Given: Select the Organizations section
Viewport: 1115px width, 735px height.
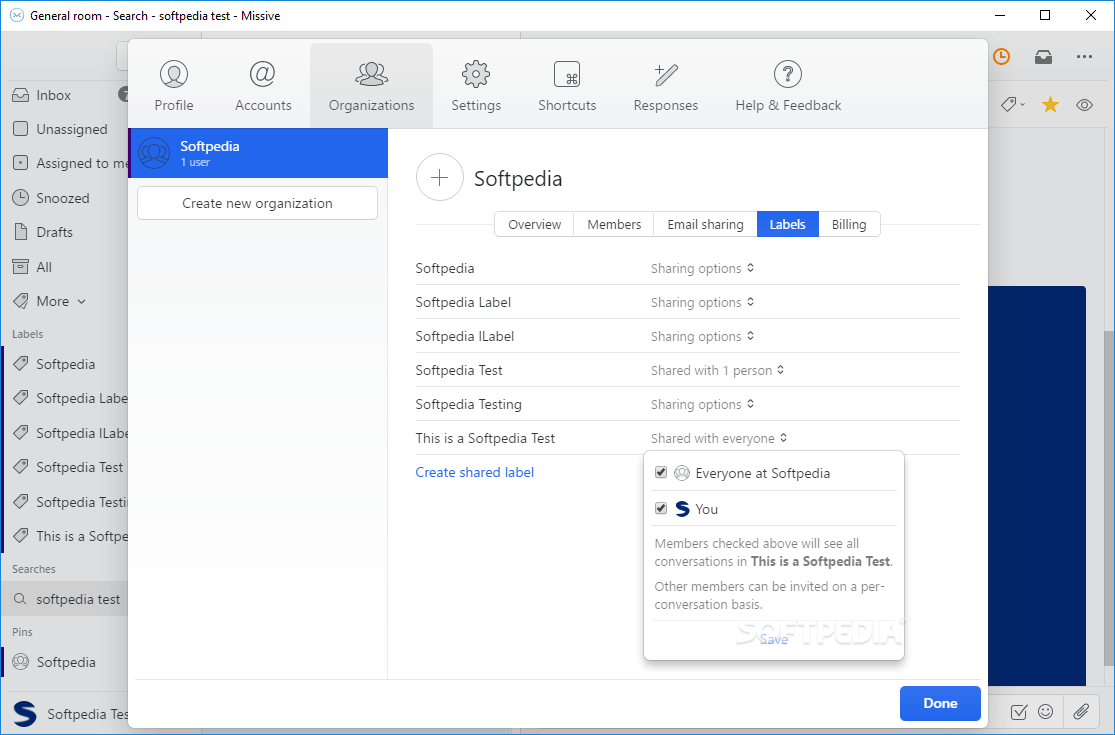Looking at the screenshot, I should 371,86.
